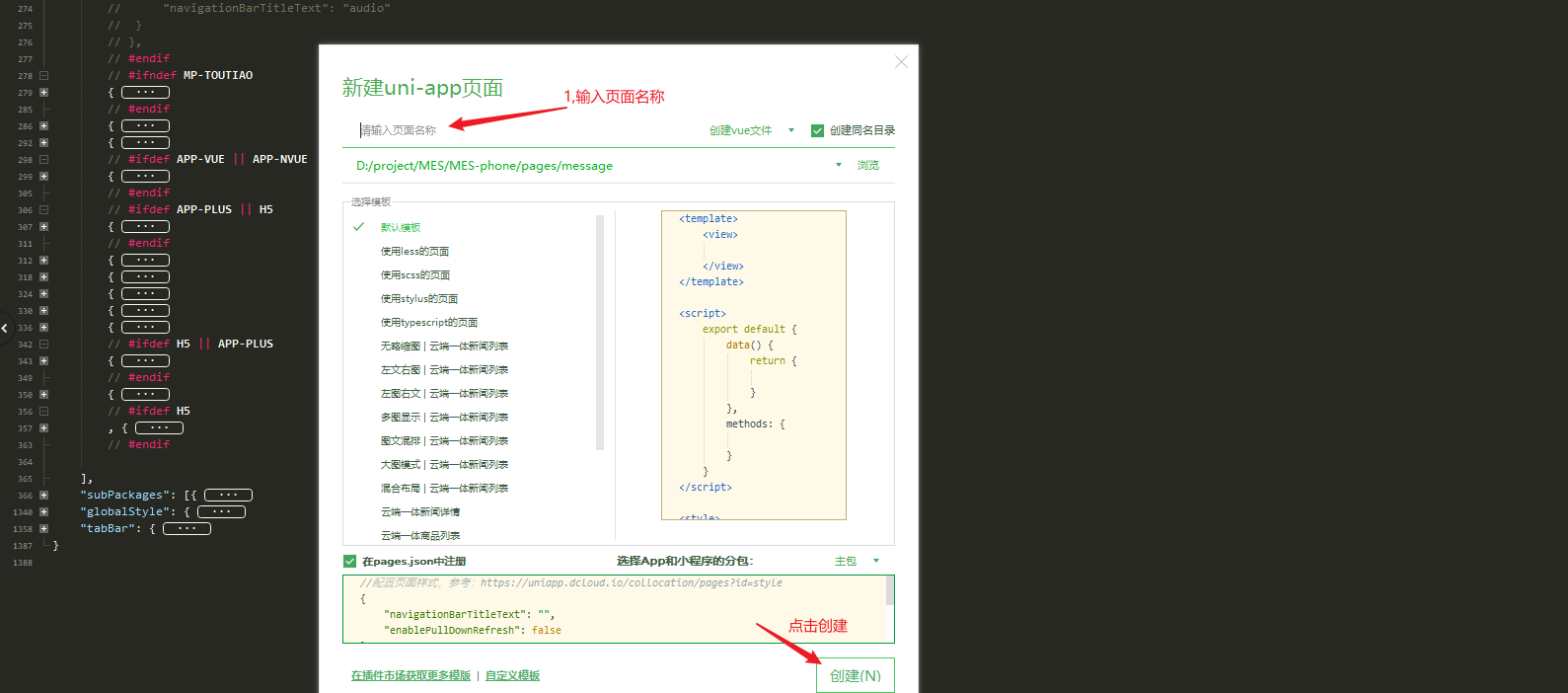Click the ellipsis box after "tabBar"

tap(187, 528)
